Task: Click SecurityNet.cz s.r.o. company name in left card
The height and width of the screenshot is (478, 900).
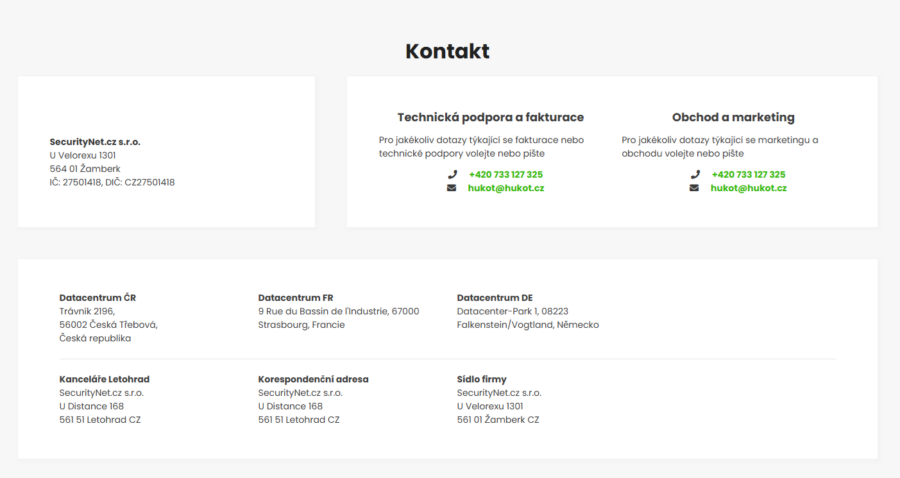Action: coord(95,142)
